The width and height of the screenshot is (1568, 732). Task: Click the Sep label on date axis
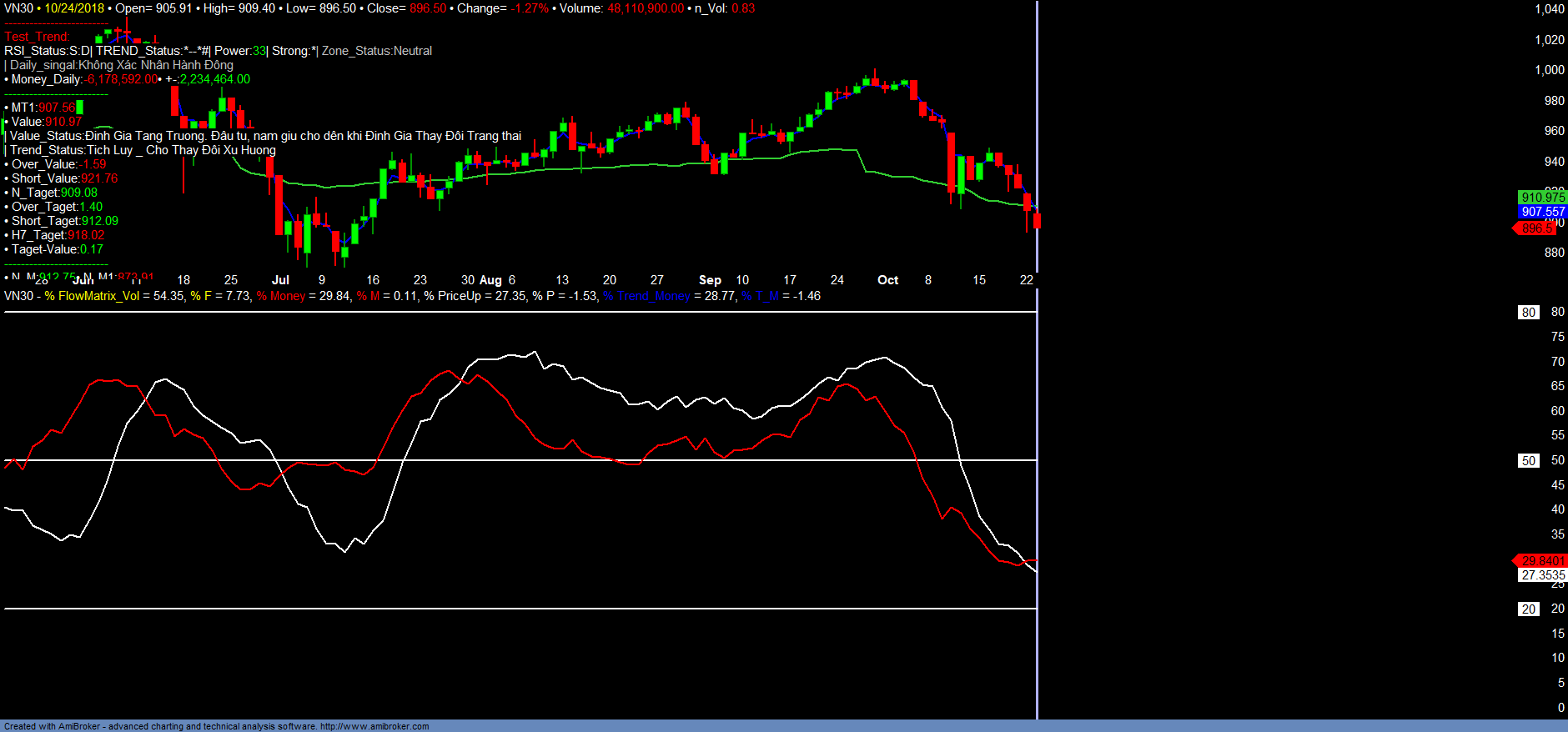coord(710,280)
